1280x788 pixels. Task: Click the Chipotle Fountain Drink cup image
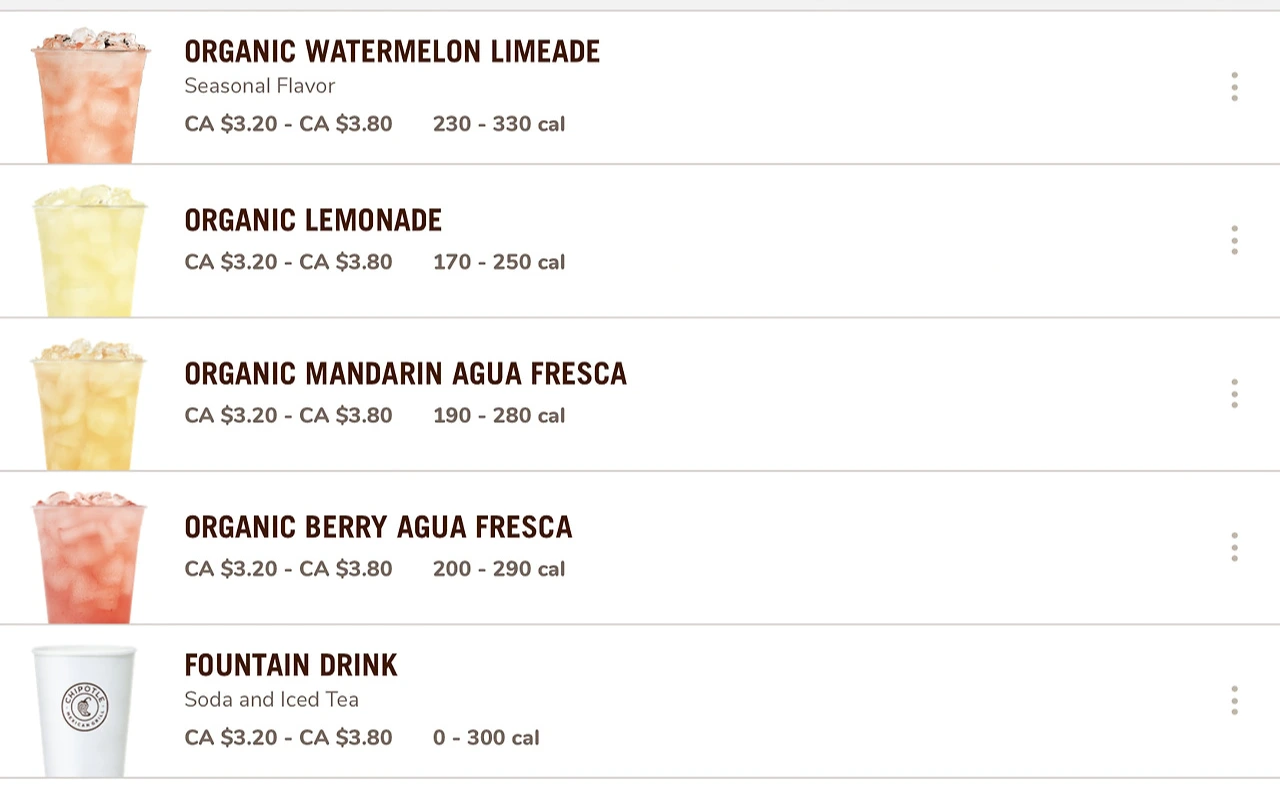85,710
